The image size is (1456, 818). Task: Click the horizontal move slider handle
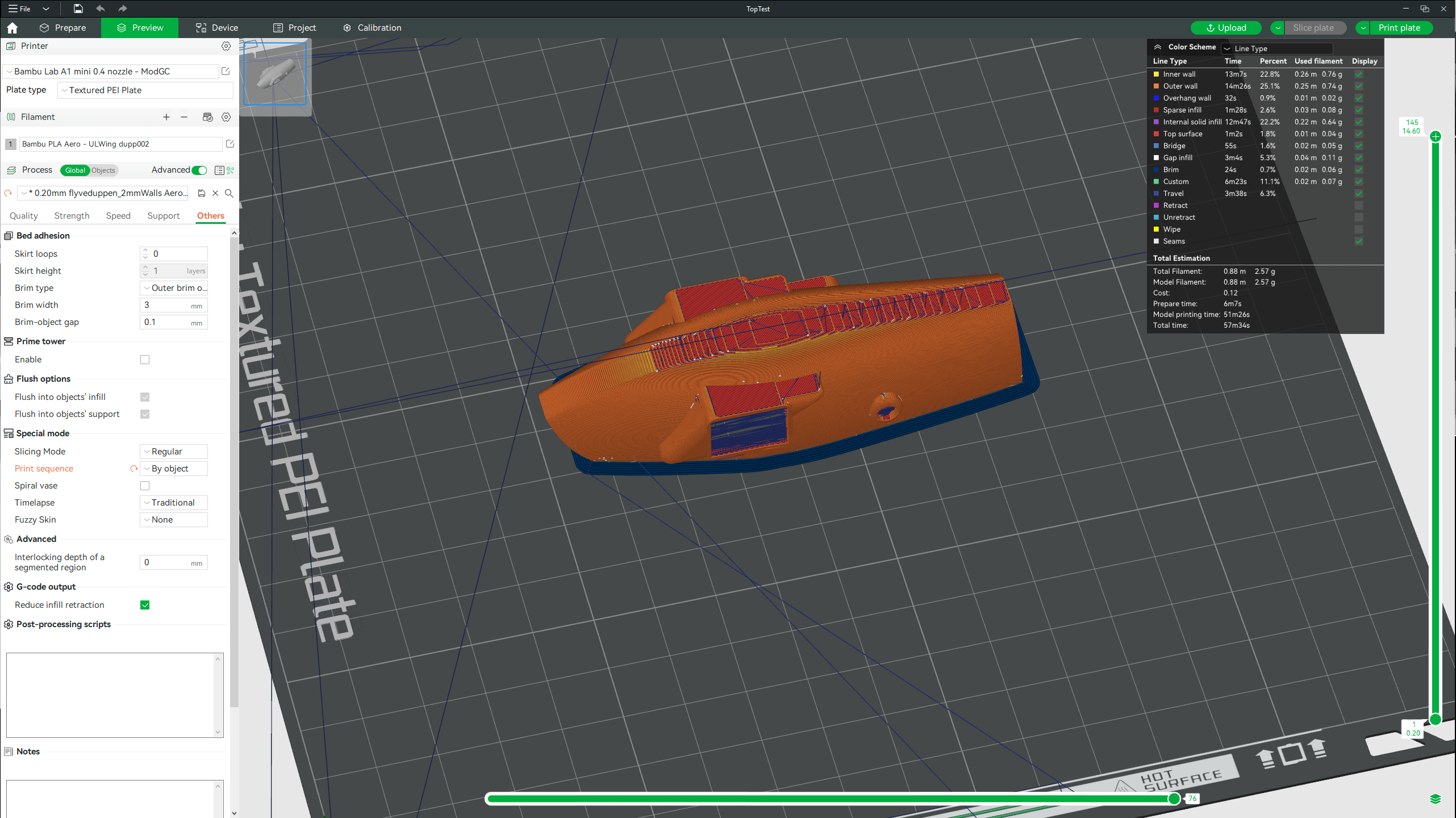coord(1174,799)
